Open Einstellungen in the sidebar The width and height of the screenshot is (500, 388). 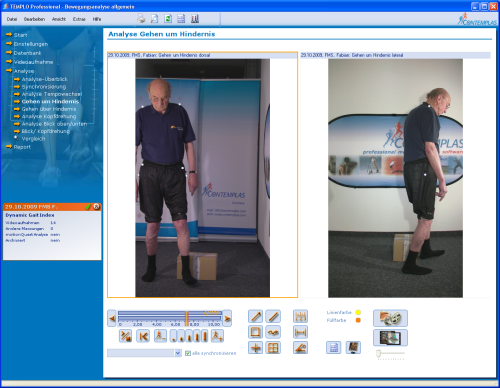31,44
